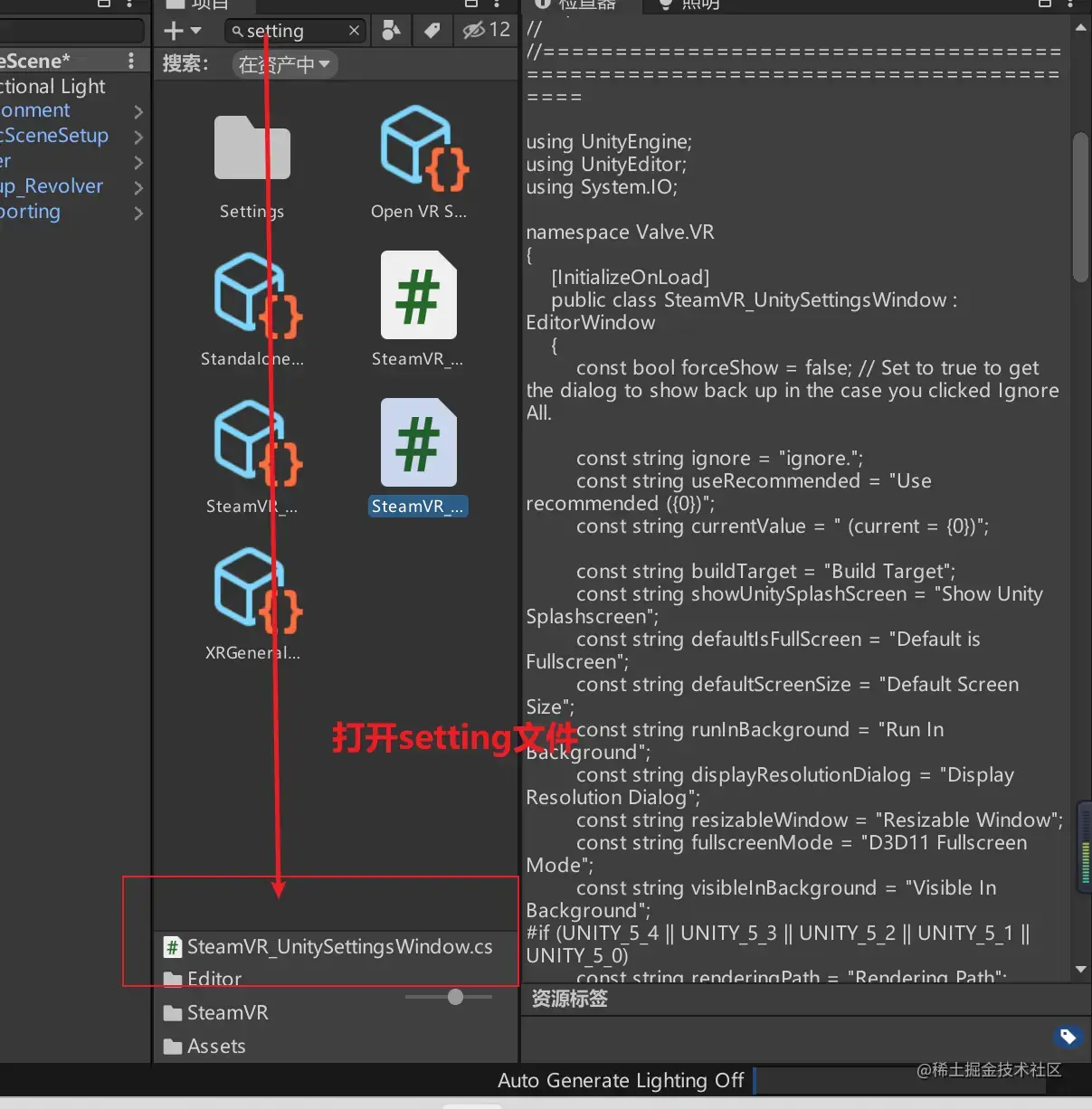The width and height of the screenshot is (1092, 1109).
Task: Open search by type filter icon
Action: [391, 30]
